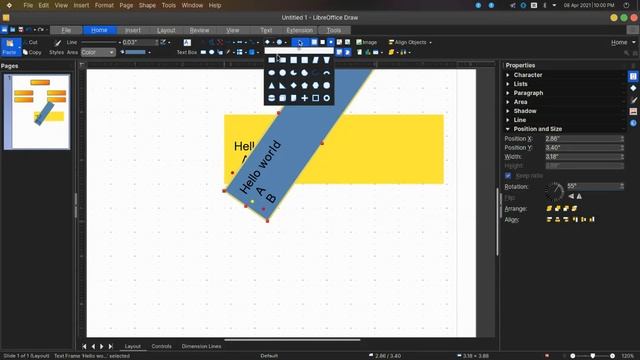Select the ring shape
The image size is (640, 360).
click(x=327, y=98)
